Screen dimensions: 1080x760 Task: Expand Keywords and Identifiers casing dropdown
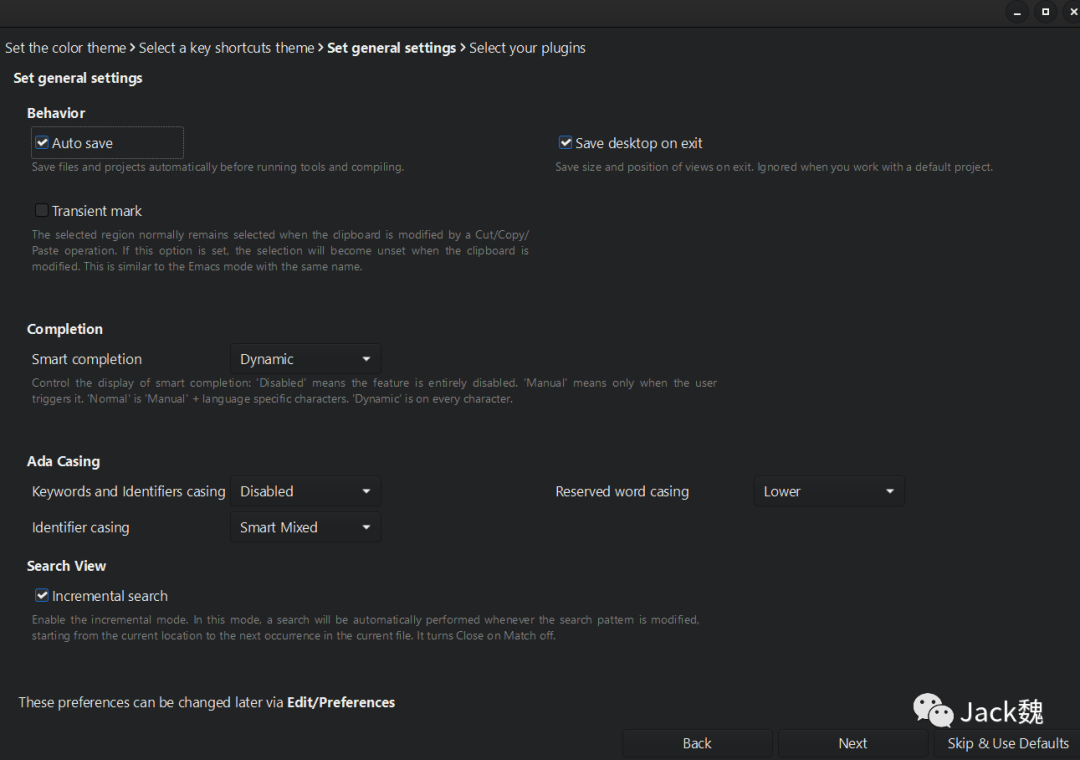305,492
